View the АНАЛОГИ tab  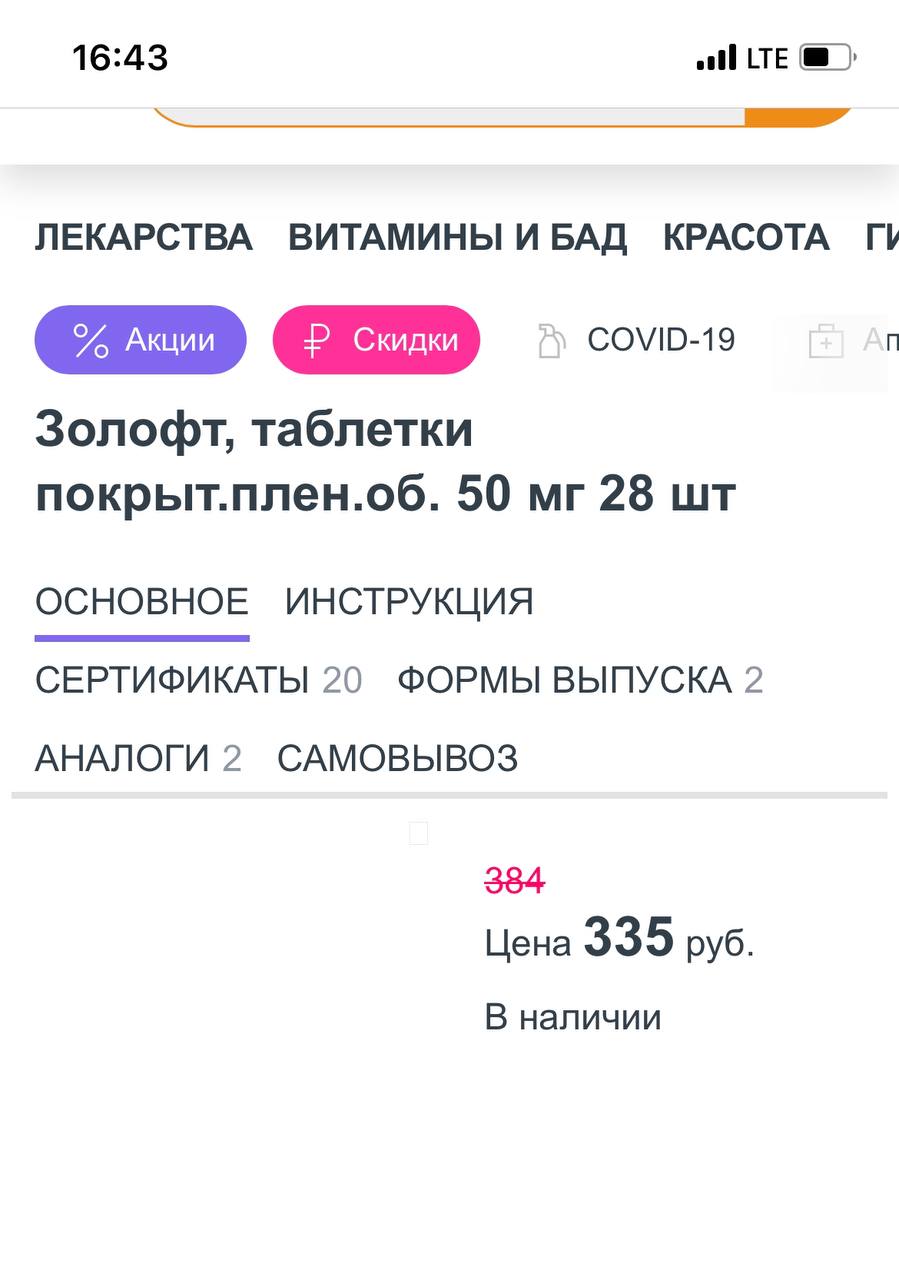pos(138,759)
